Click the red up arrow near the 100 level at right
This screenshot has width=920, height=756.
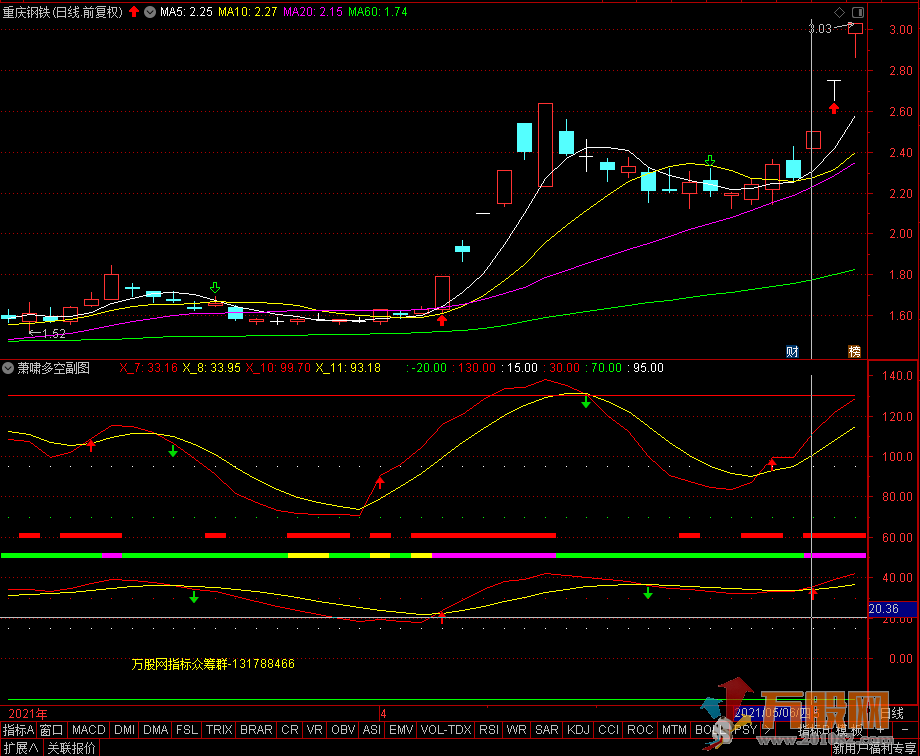click(x=772, y=464)
